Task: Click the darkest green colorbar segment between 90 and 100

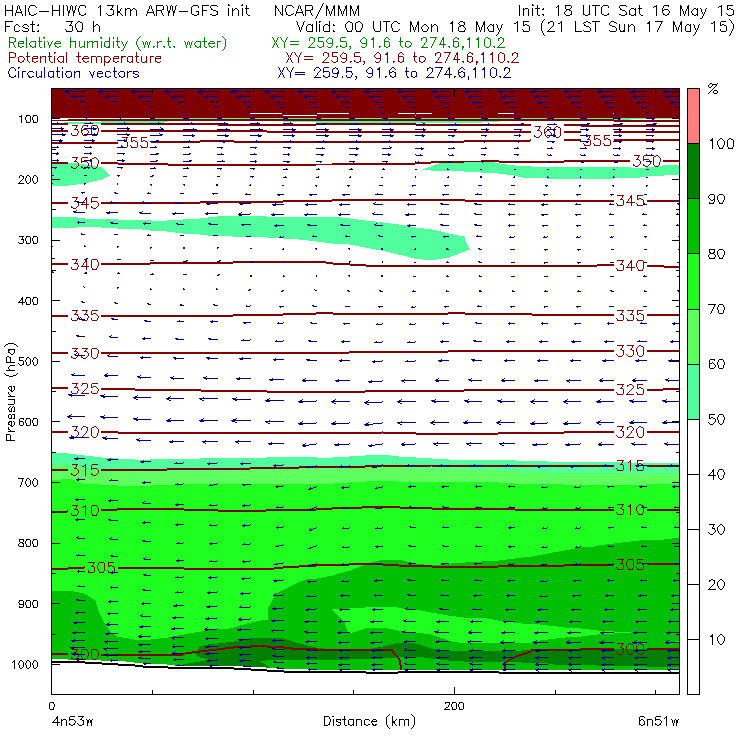Action: click(693, 171)
